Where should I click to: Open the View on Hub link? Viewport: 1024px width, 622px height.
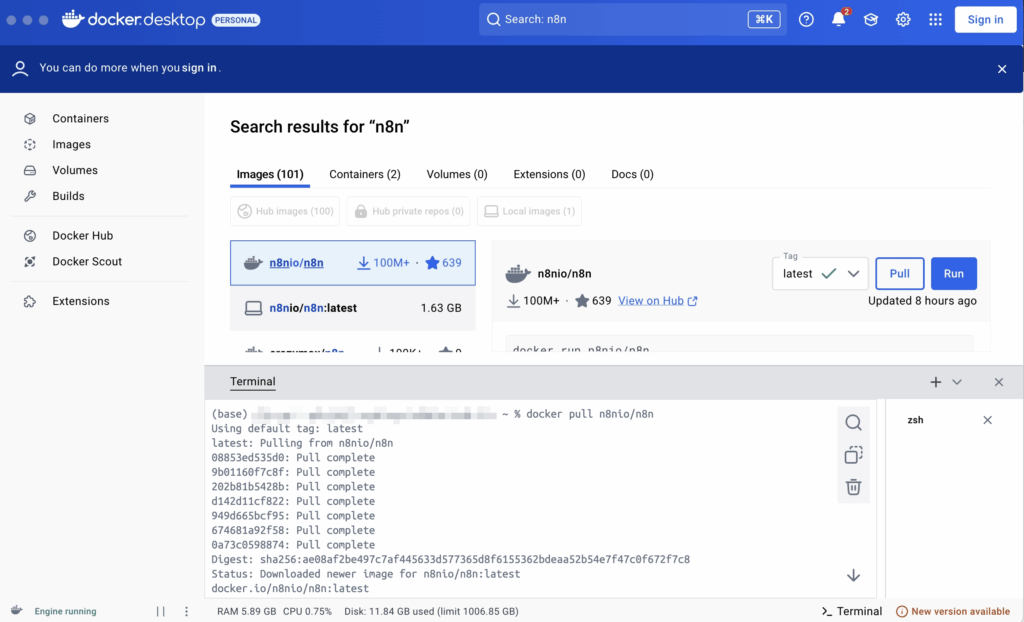tap(658, 301)
